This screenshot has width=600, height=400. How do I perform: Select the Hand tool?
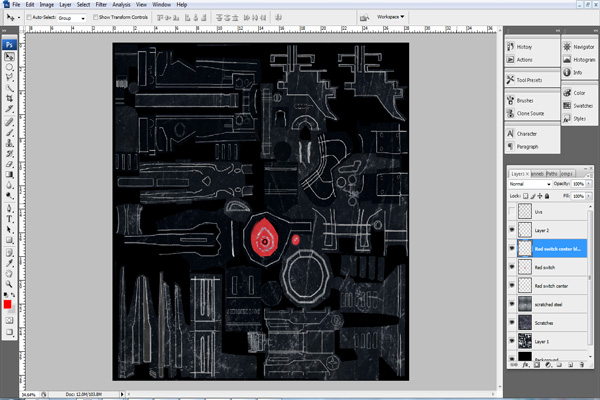point(9,273)
